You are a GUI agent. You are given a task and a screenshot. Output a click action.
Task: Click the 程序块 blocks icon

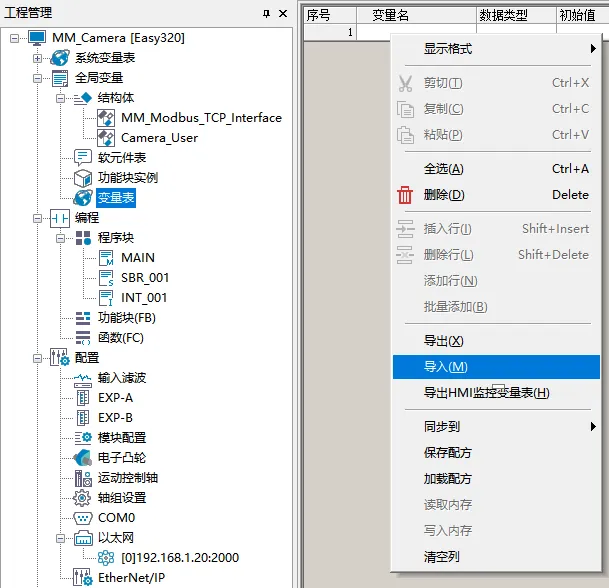(x=83, y=238)
